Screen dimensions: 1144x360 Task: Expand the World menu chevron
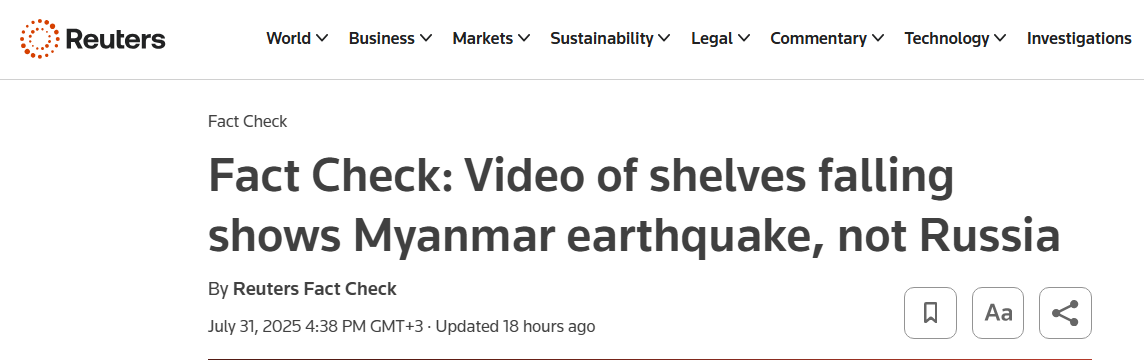pos(322,39)
